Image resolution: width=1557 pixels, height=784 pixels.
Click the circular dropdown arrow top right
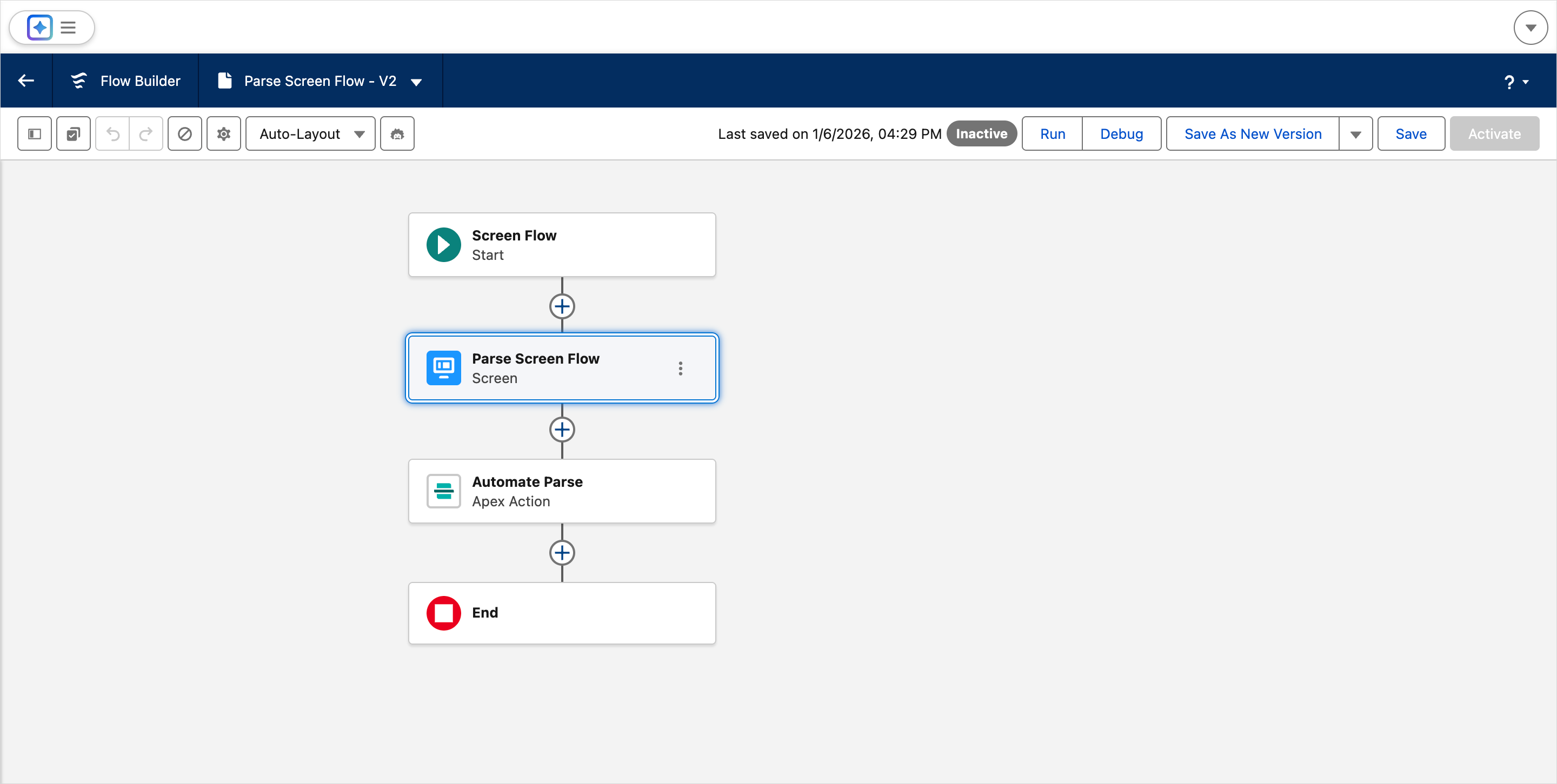pos(1531,28)
